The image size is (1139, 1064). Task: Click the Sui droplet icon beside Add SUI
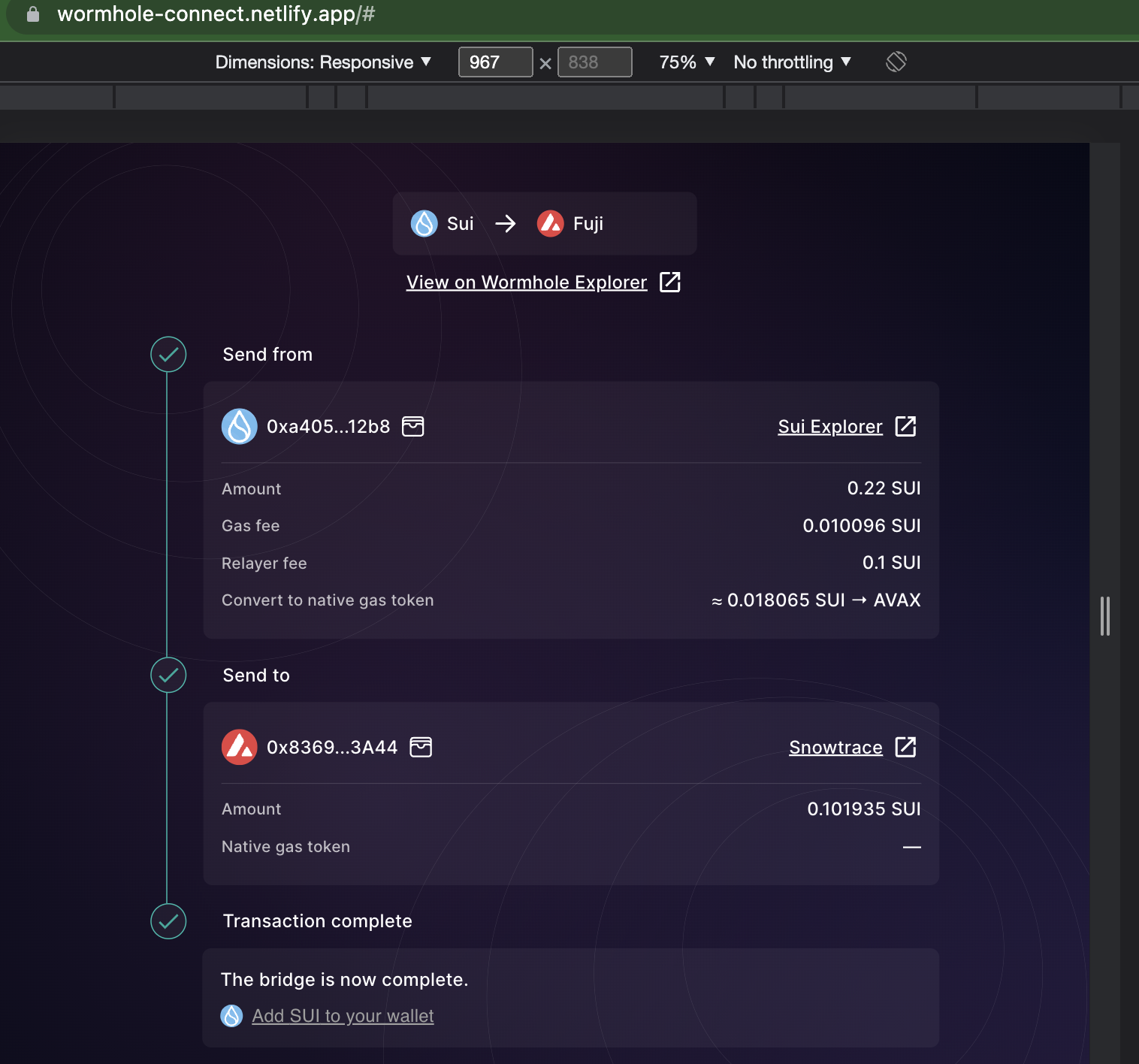(x=232, y=1015)
